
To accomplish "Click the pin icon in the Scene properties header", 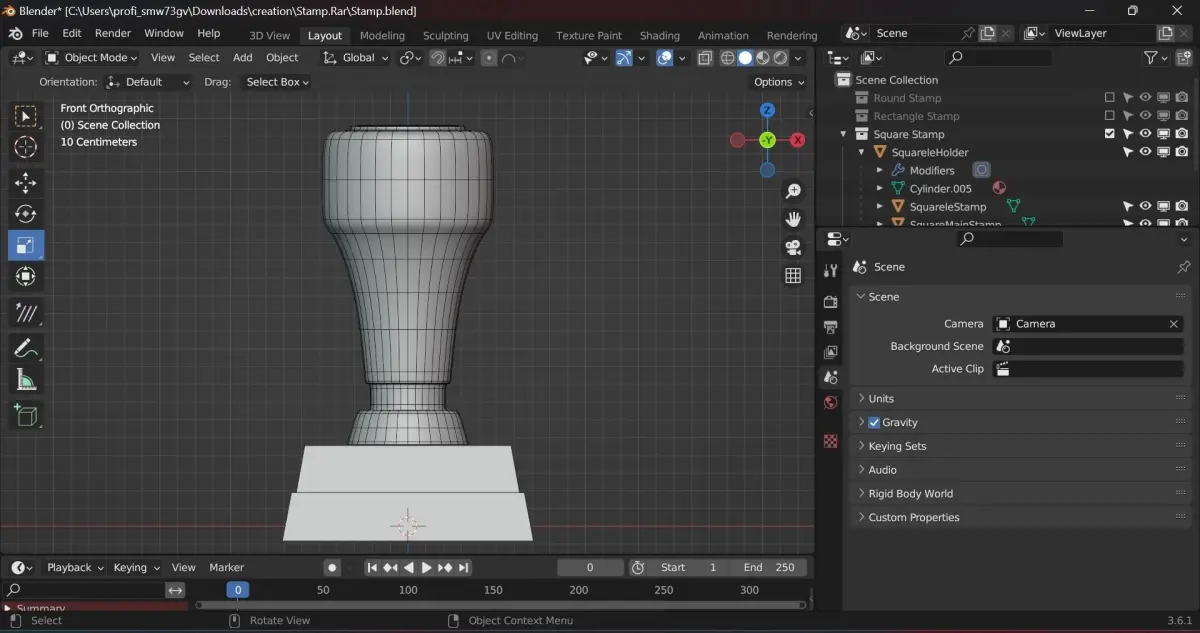I will 1184,267.
